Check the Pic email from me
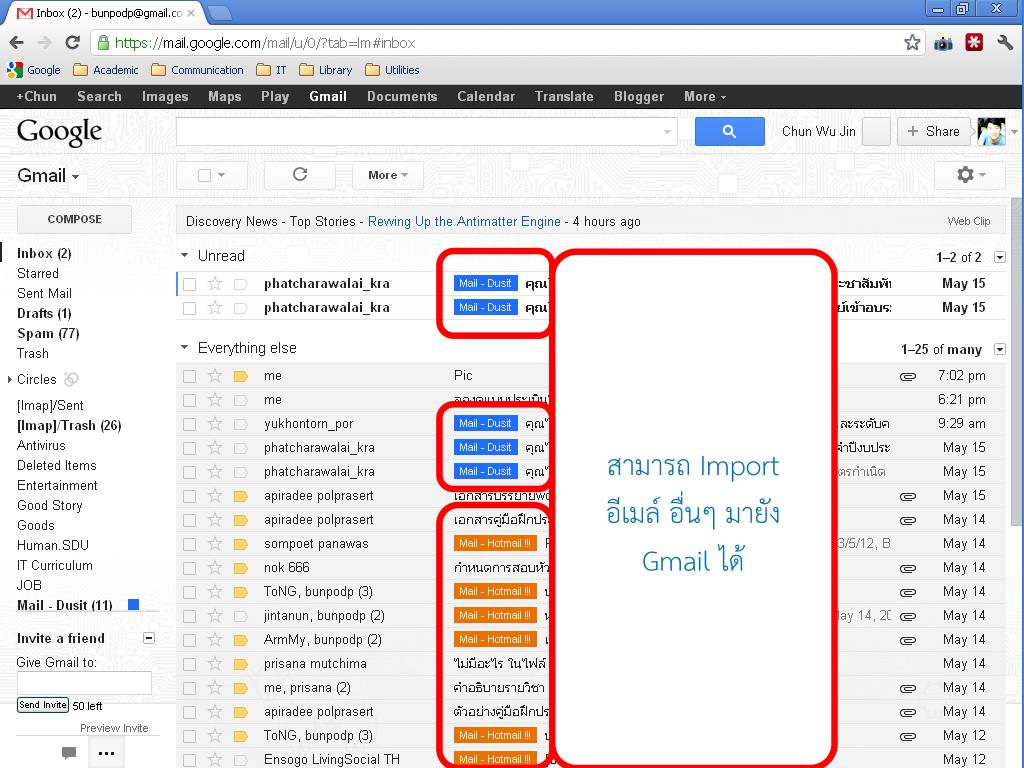 click(x=189, y=376)
